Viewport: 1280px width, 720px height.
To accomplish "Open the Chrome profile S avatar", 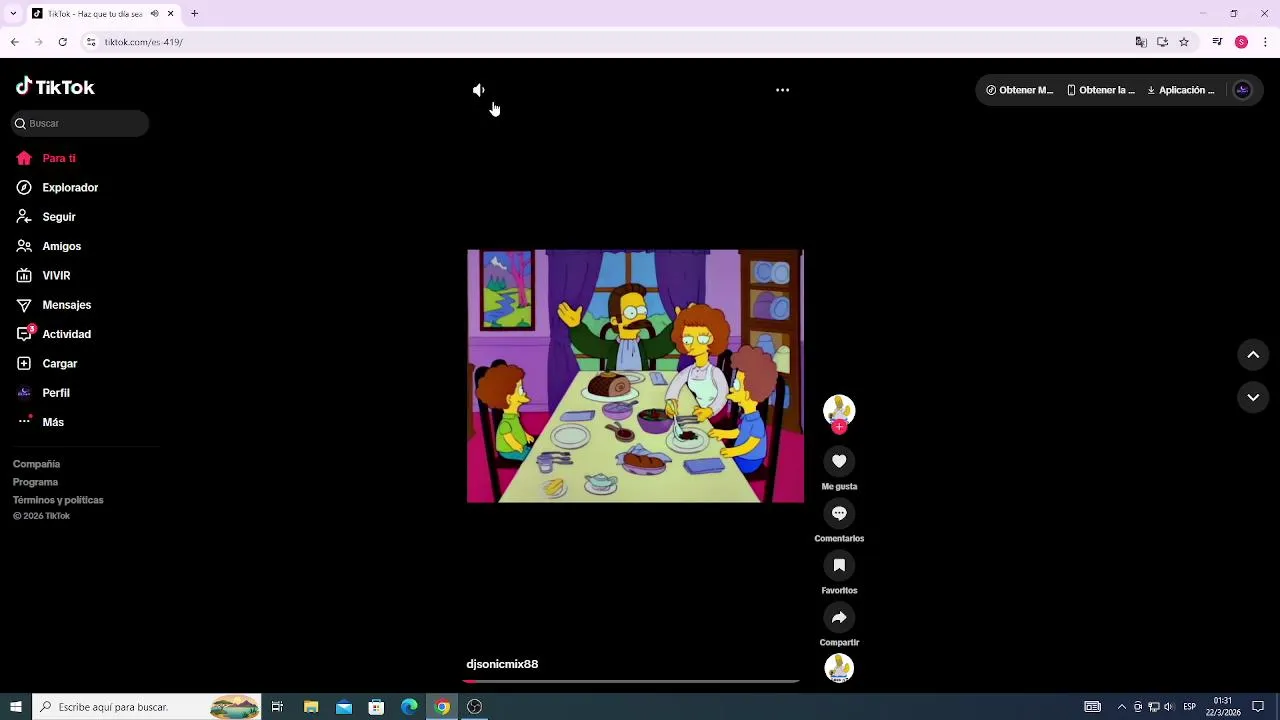I will coord(1241,42).
